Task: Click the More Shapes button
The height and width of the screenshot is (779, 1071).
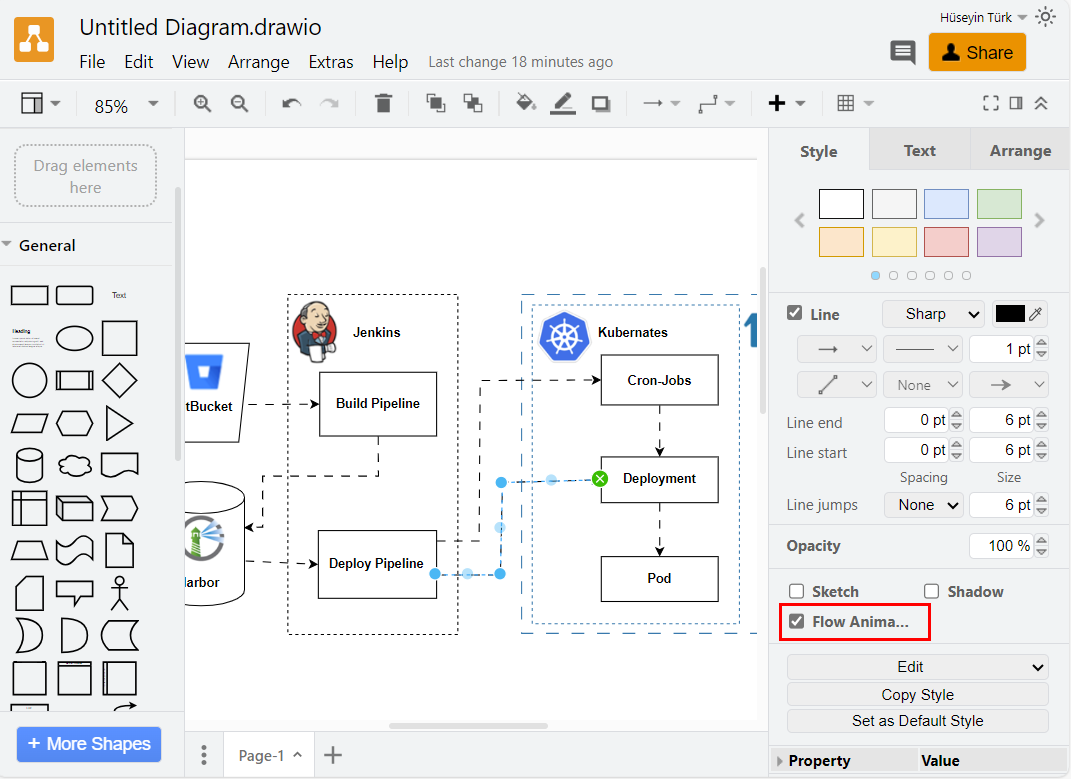Action: 88,744
